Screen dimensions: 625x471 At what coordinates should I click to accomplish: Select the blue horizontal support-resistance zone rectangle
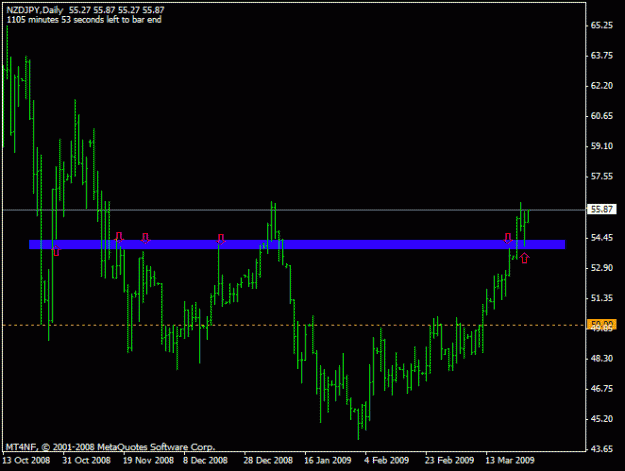pos(297,244)
